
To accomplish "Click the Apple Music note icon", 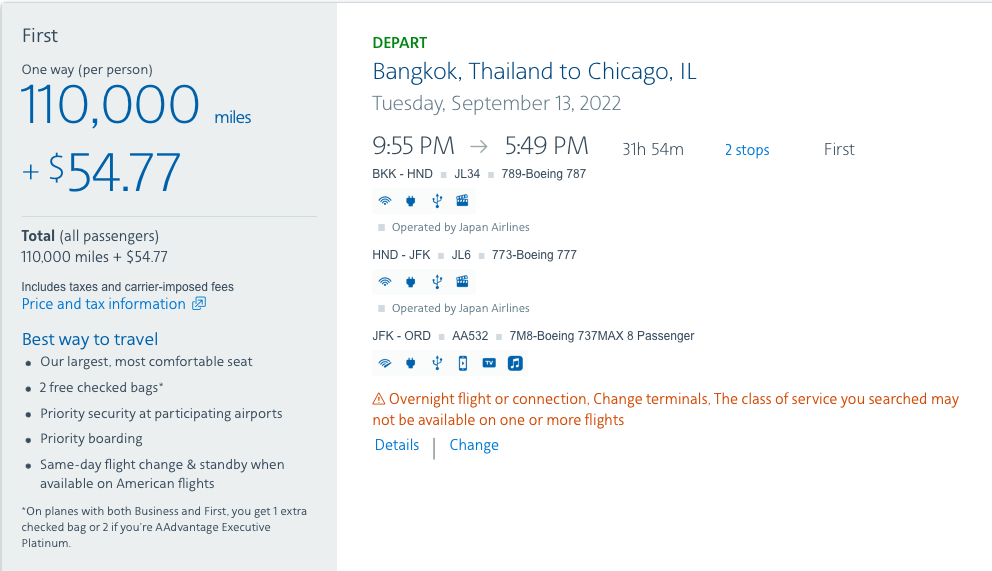I will click(x=515, y=363).
